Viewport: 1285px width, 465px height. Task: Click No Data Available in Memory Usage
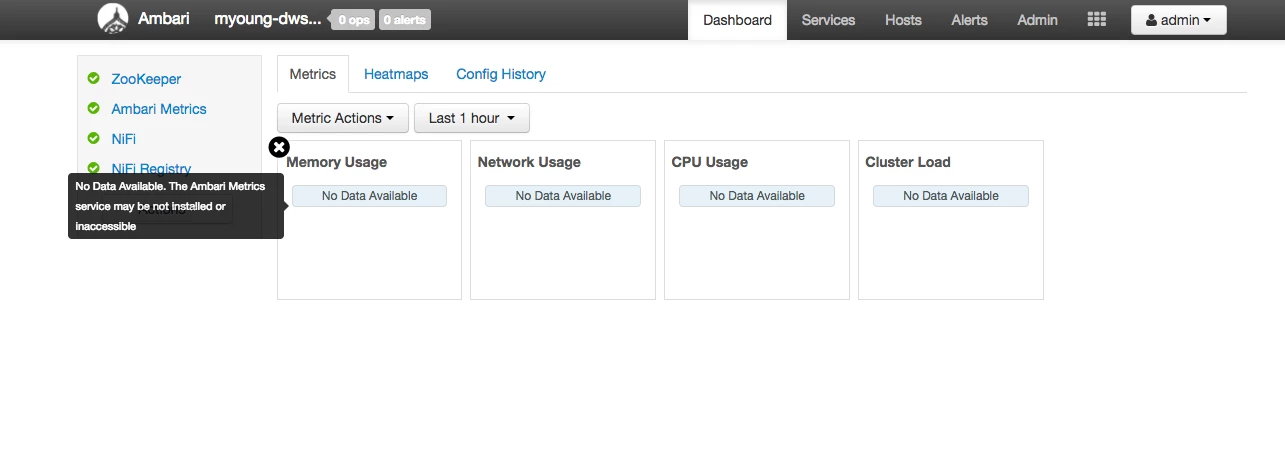pos(369,196)
